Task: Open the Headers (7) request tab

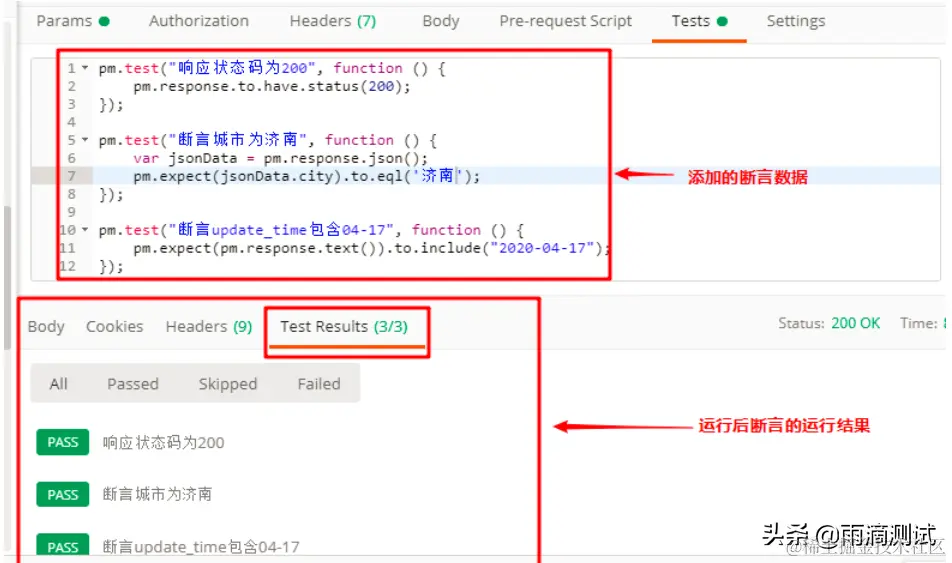Action: tap(333, 21)
